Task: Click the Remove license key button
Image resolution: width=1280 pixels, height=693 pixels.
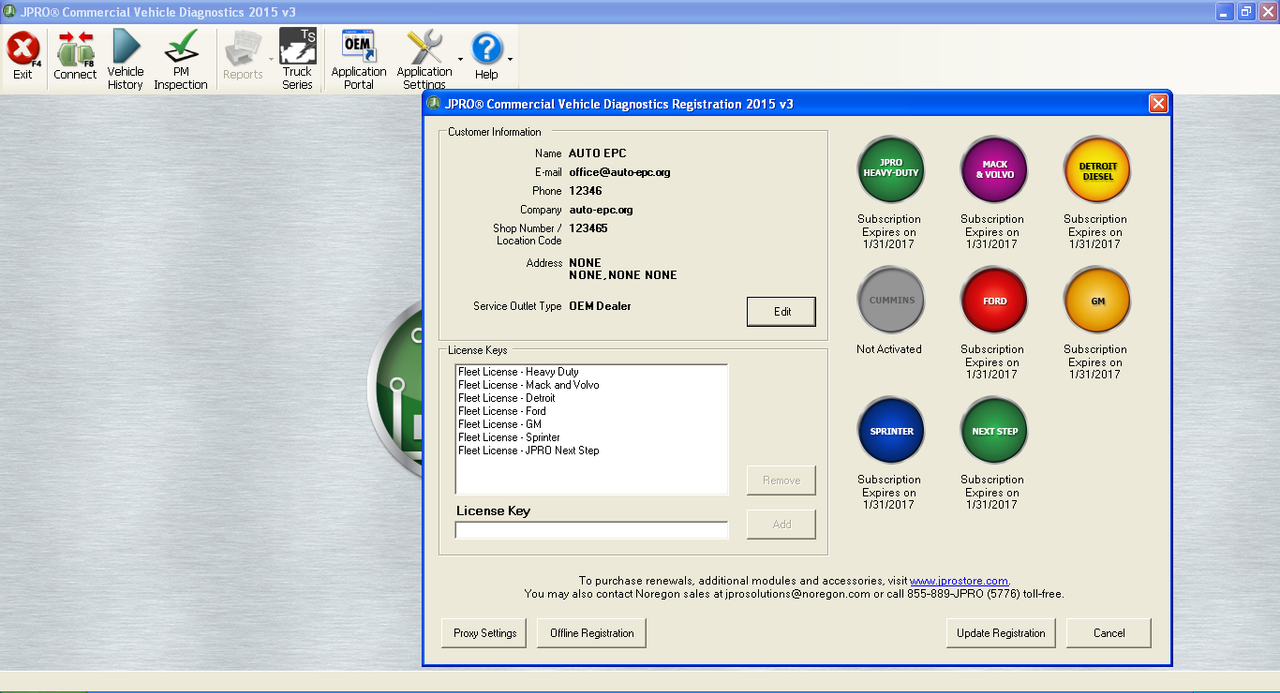Action: pos(781,480)
